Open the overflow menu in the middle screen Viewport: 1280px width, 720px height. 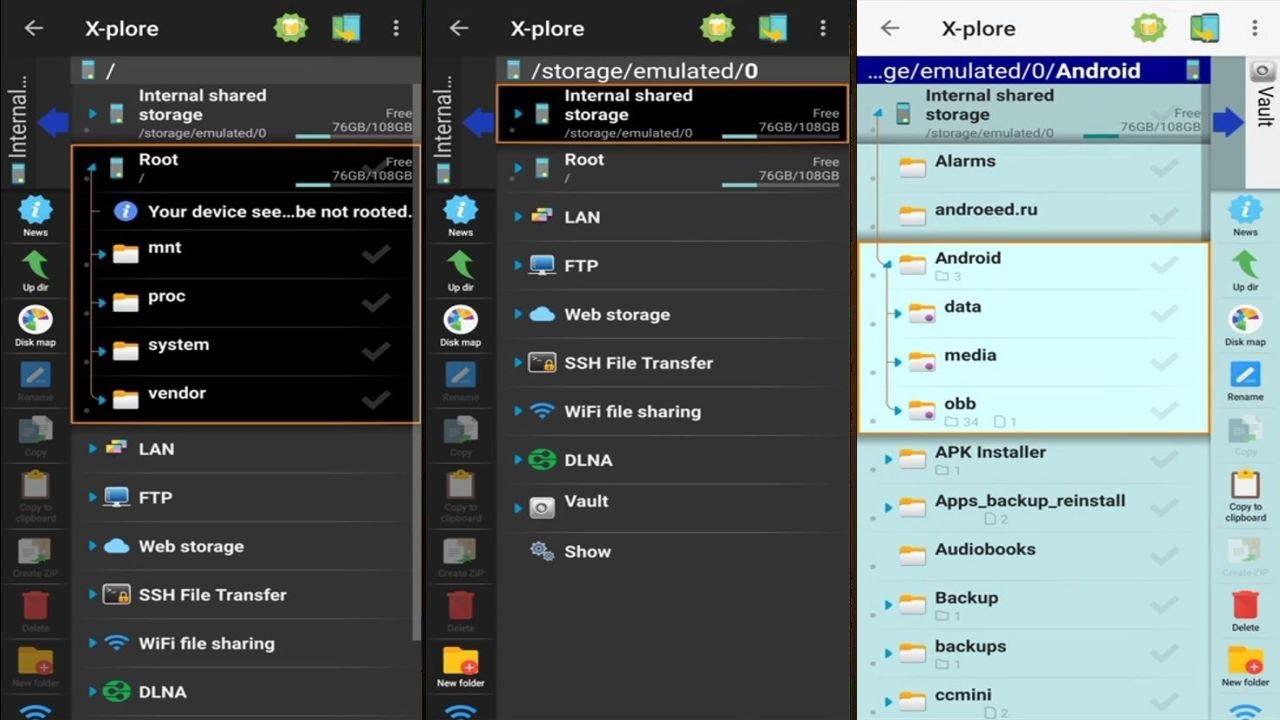[822, 28]
